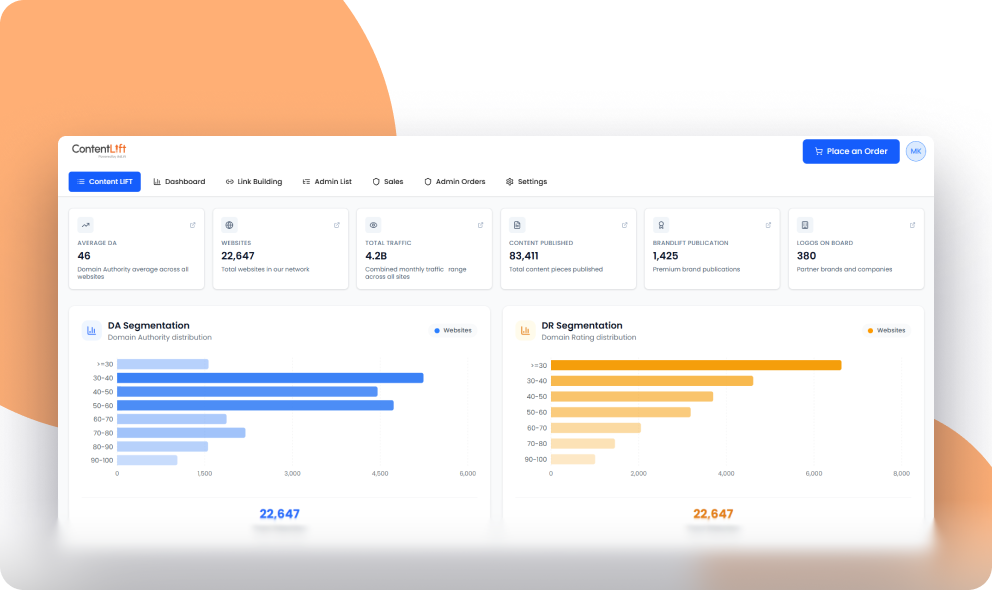Viewport: 992px width, 590px height.
Task: Click the Websites globe icon
Action: [230, 225]
